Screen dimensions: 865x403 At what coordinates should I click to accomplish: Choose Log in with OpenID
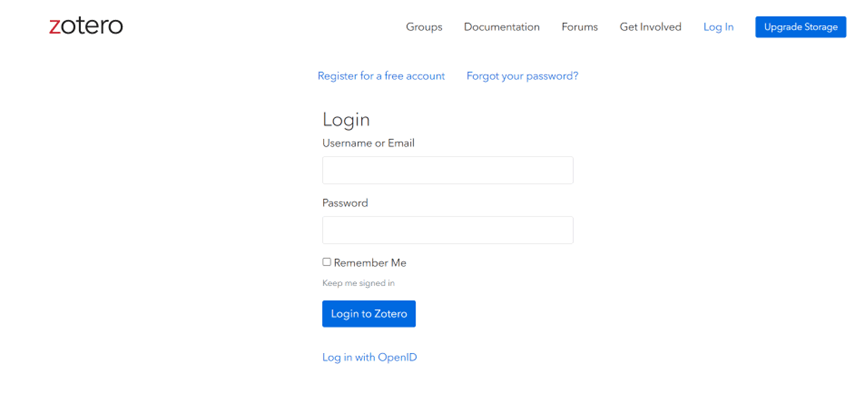[x=370, y=357]
